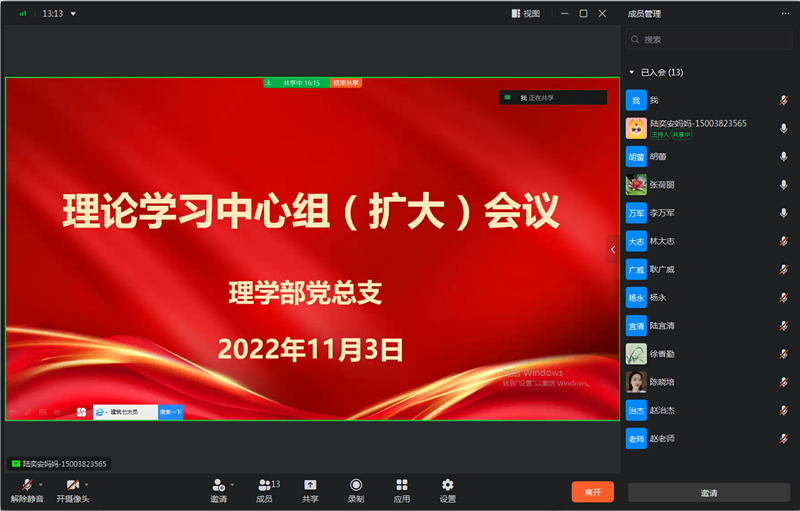800x511 pixels.
Task: Click the invite (邀请) icon in toolbar
Action: coord(218,485)
